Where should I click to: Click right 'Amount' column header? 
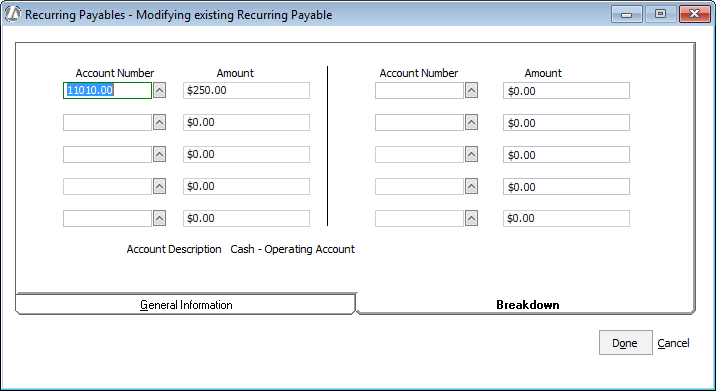[543, 73]
